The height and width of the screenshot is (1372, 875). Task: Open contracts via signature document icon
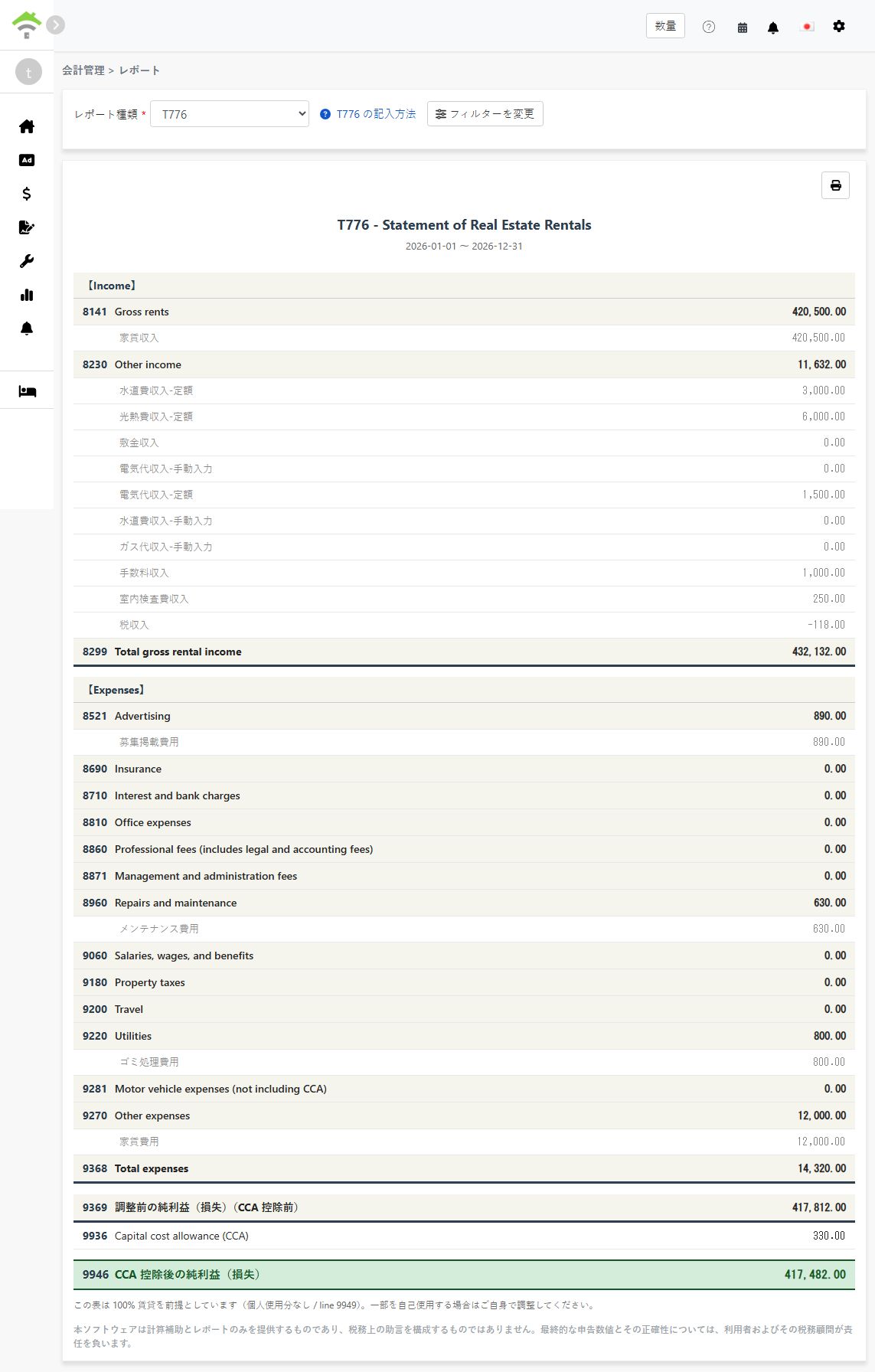(27, 227)
